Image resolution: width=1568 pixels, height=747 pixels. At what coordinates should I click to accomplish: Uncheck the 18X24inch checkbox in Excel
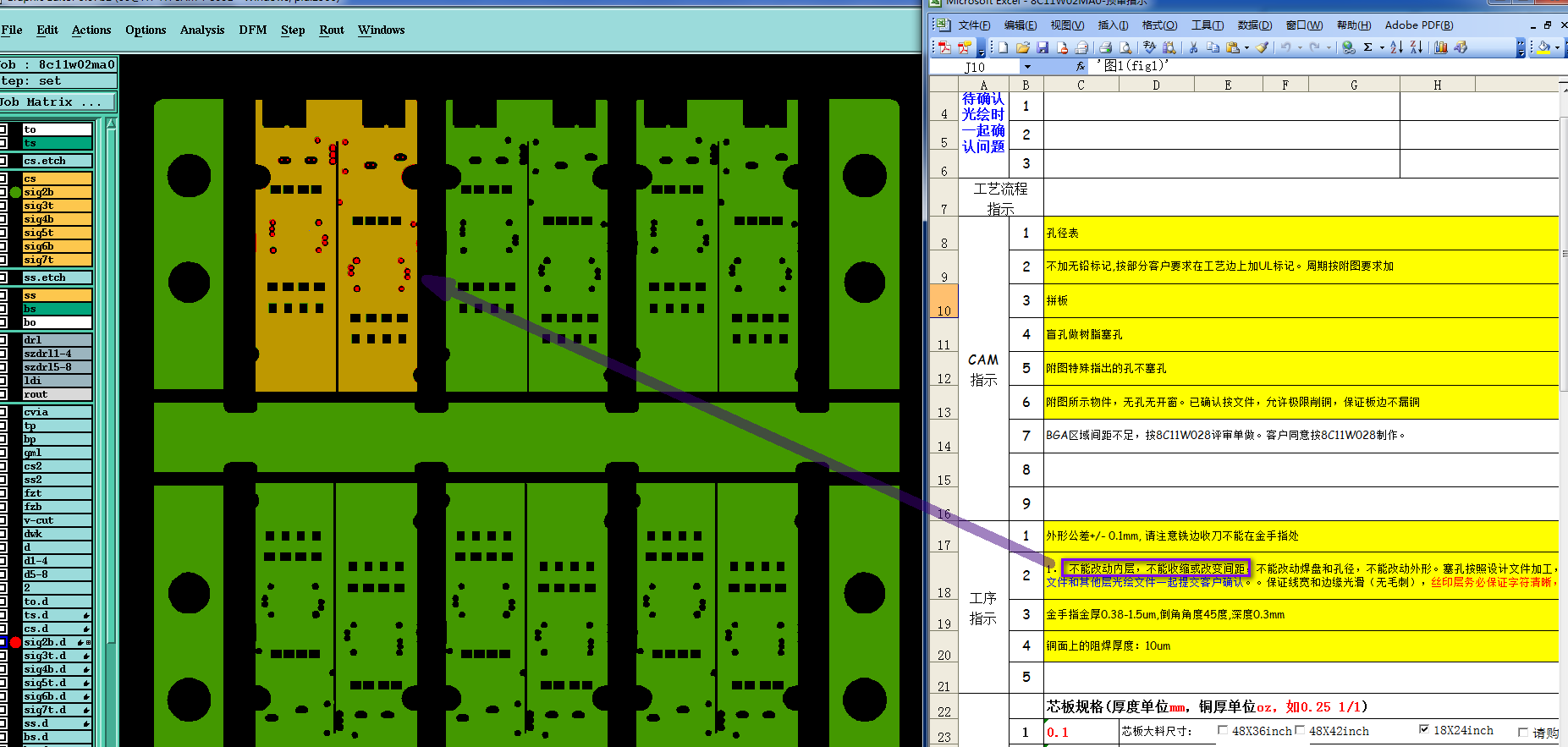(x=1424, y=729)
